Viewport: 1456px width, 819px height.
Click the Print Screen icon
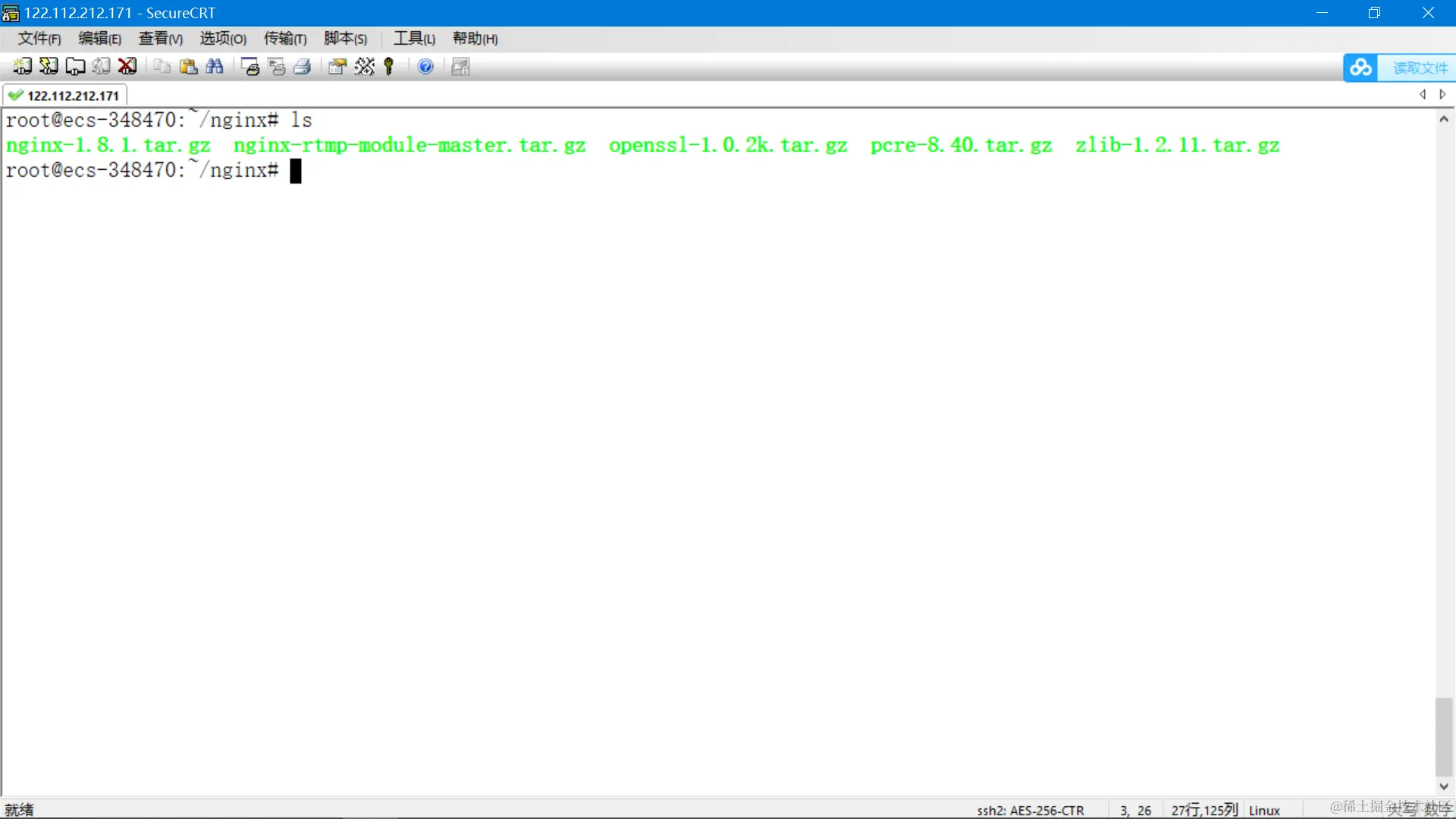click(250, 67)
